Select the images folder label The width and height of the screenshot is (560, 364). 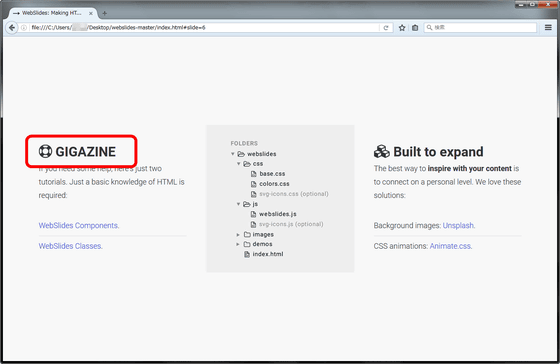pyautogui.click(x=263, y=234)
